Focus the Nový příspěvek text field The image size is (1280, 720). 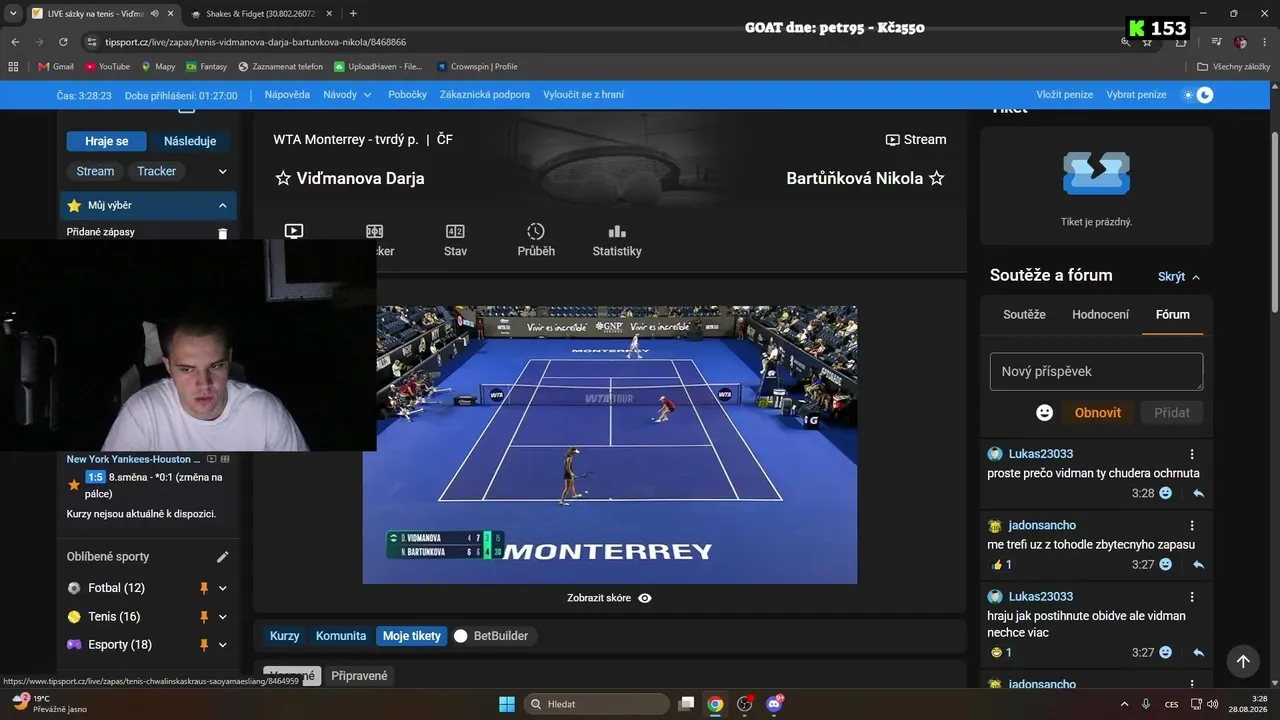(1096, 372)
